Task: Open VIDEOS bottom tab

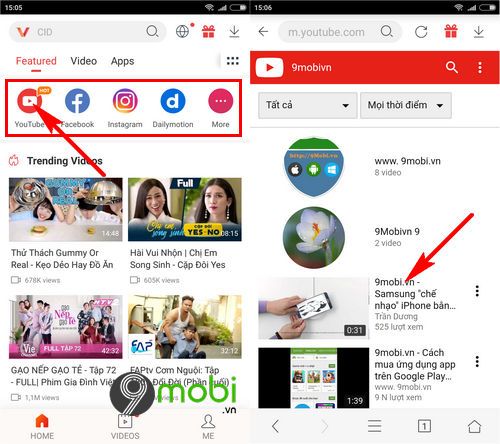Action: (125, 427)
